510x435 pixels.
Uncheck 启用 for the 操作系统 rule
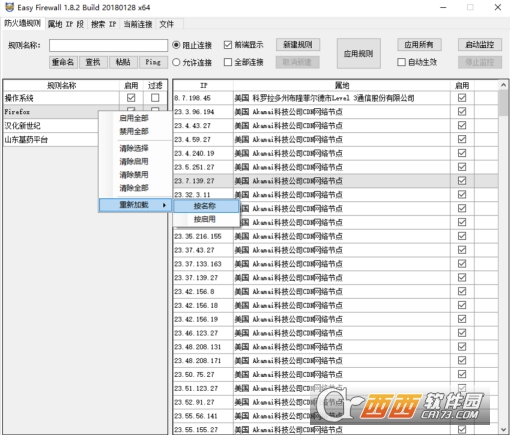coord(131,98)
